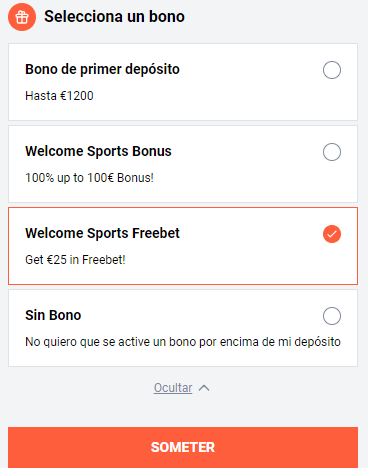Click the Hasta €1200 description text
This screenshot has height=468, width=368.
pos(59,96)
